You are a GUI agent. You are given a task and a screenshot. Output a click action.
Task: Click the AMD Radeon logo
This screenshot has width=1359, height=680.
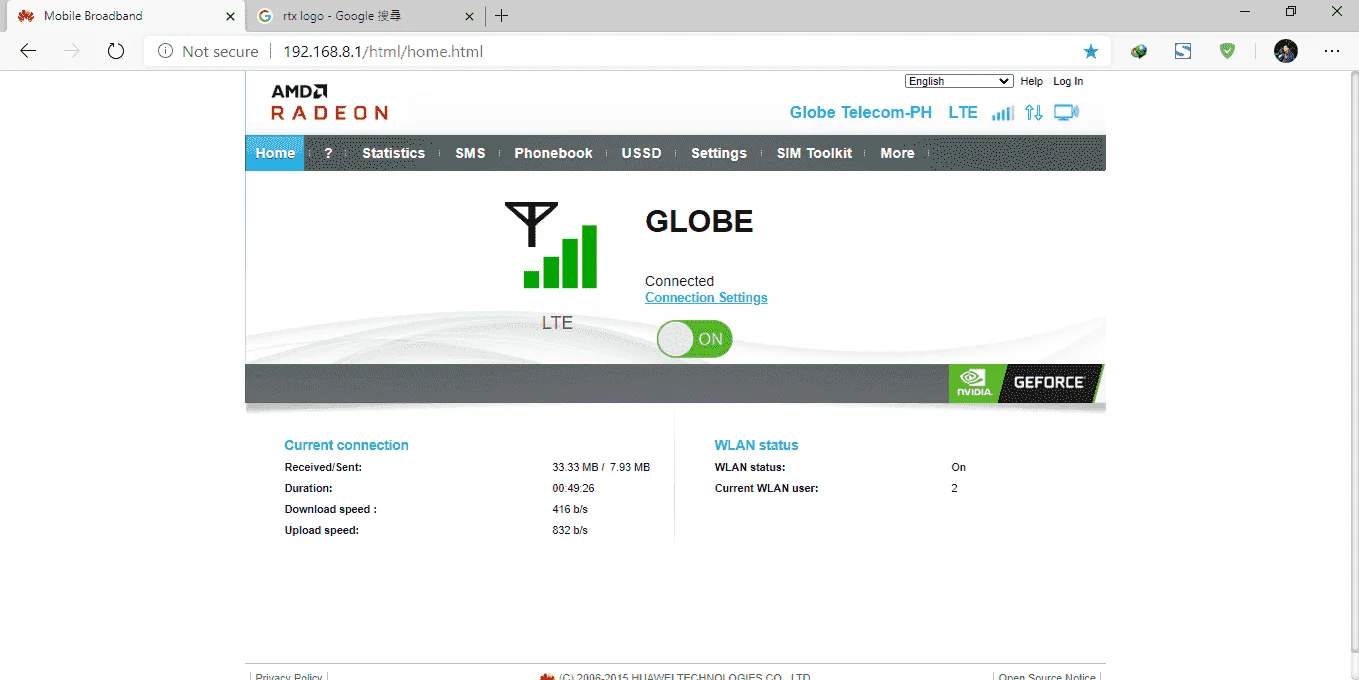tap(329, 102)
